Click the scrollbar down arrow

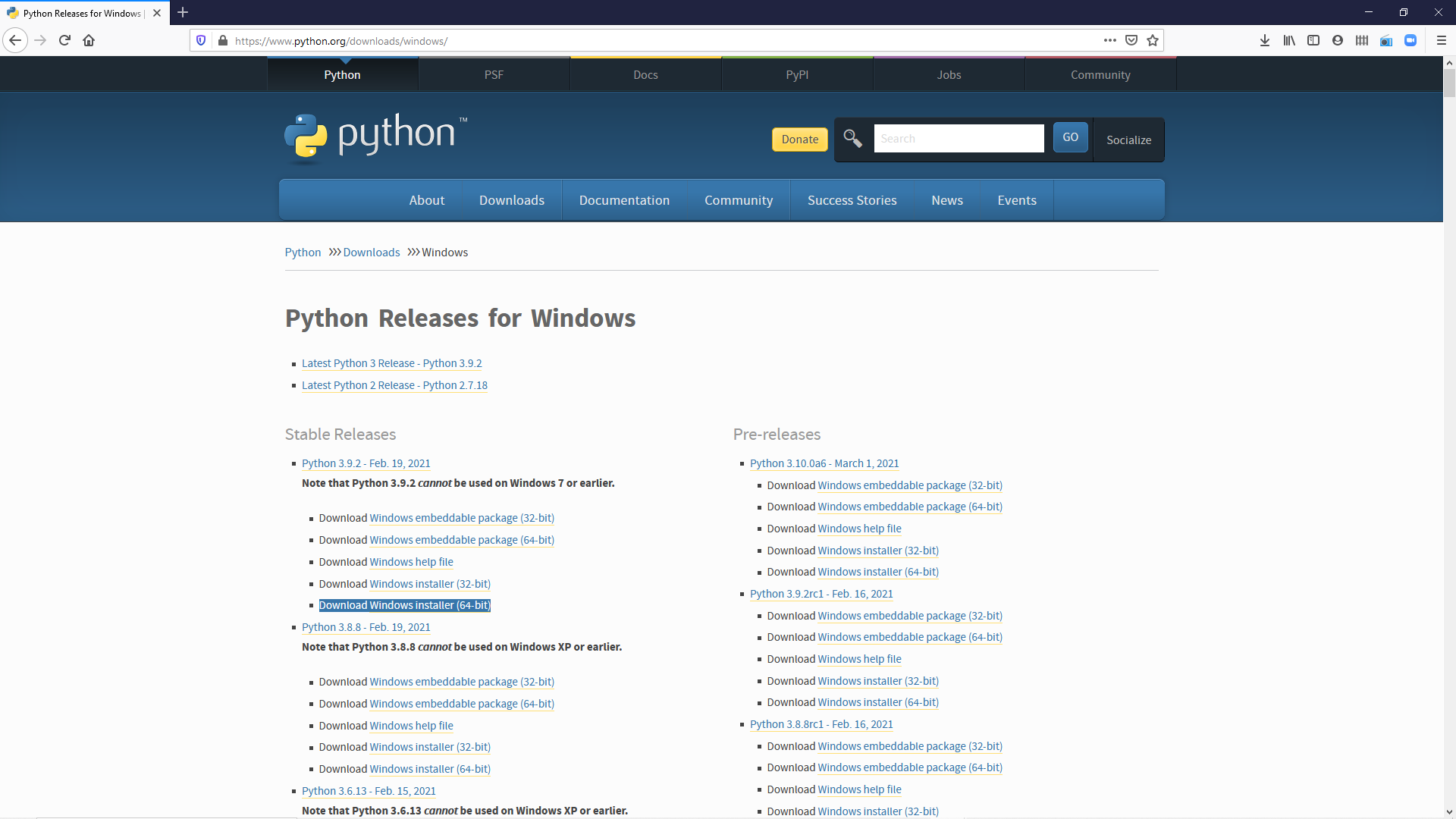pyautogui.click(x=1449, y=812)
